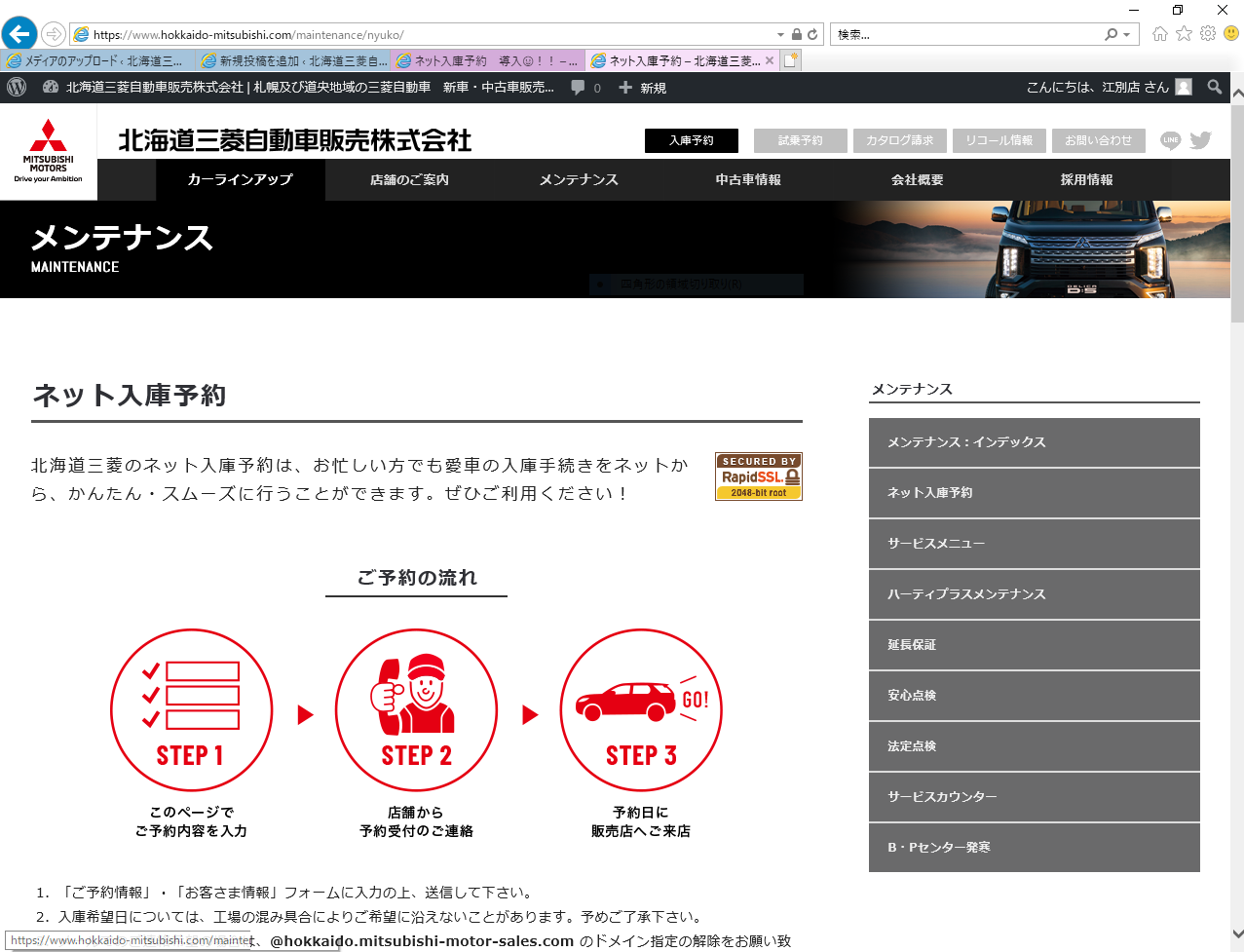Click the page scrollbar down arrow
This screenshot has width=1244, height=952.
(1237, 933)
